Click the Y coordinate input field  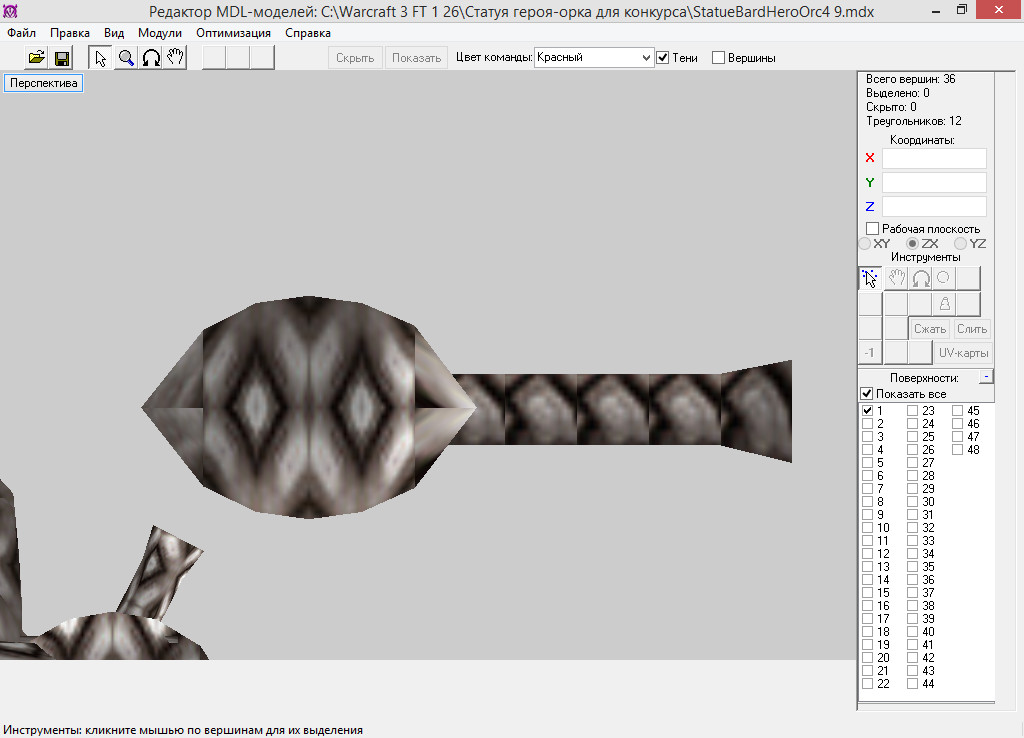tap(934, 182)
